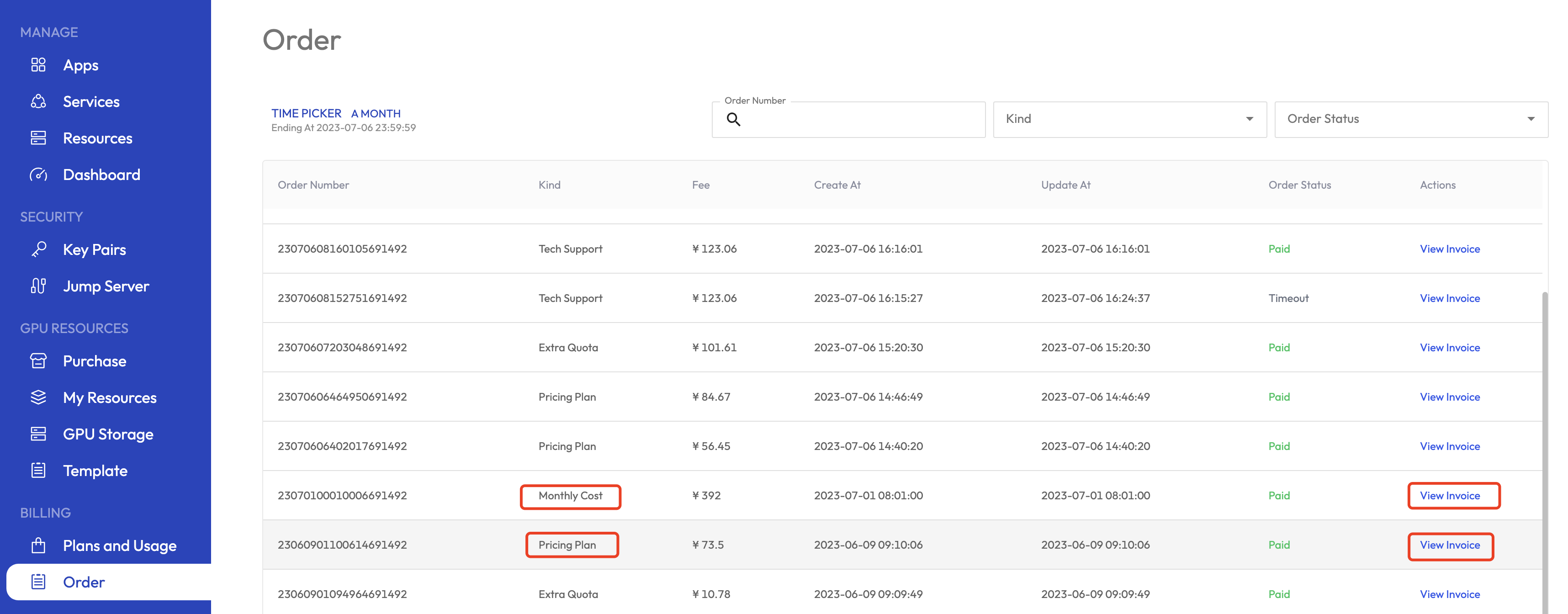The image size is (1568, 614).
Task: Click the Jump Server icon
Action: click(38, 286)
